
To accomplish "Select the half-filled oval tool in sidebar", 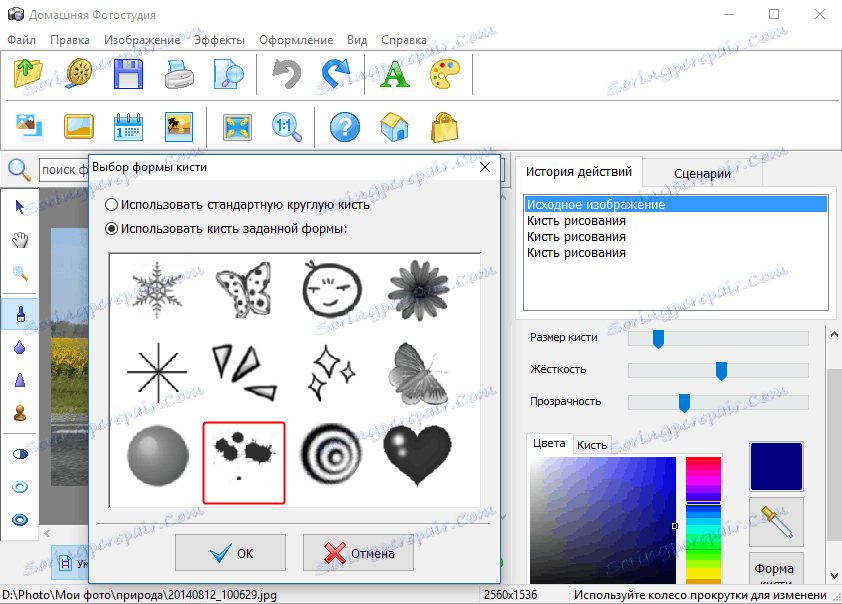I will [x=20, y=454].
